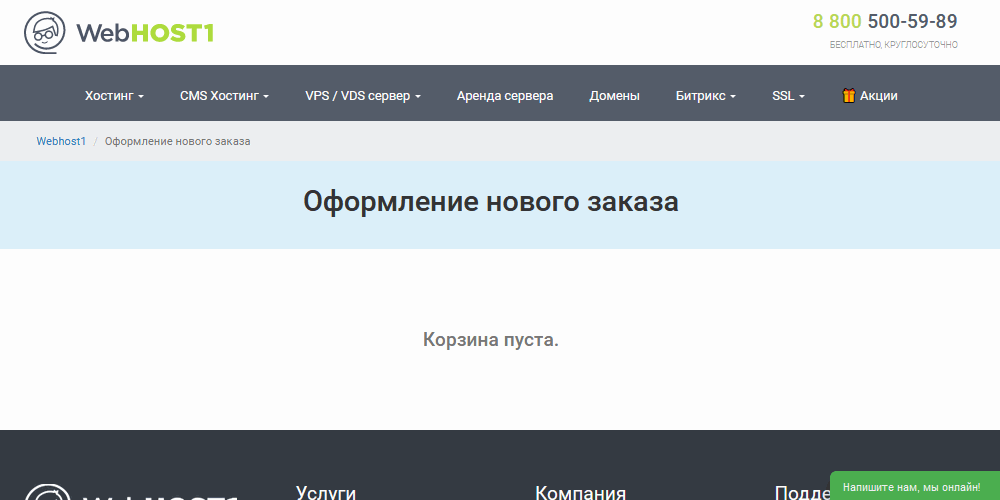Screen dimensions: 1000x500
Task: Open the Акции promotions page
Action: (878, 96)
